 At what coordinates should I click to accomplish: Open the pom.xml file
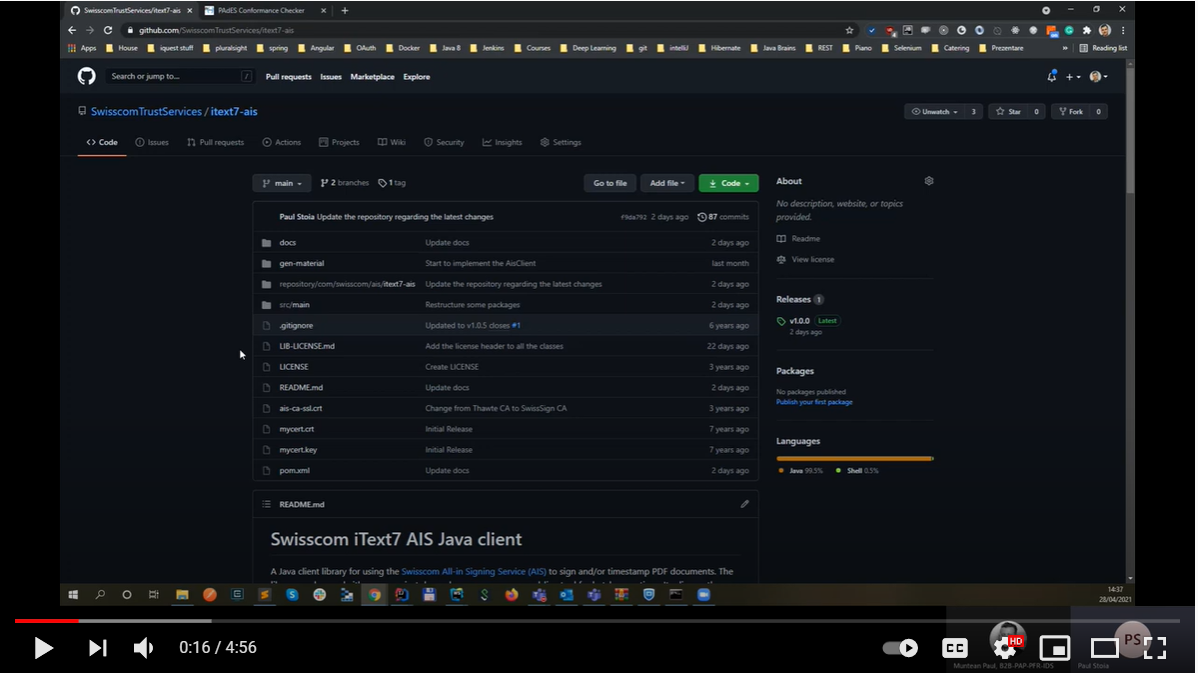(294, 471)
